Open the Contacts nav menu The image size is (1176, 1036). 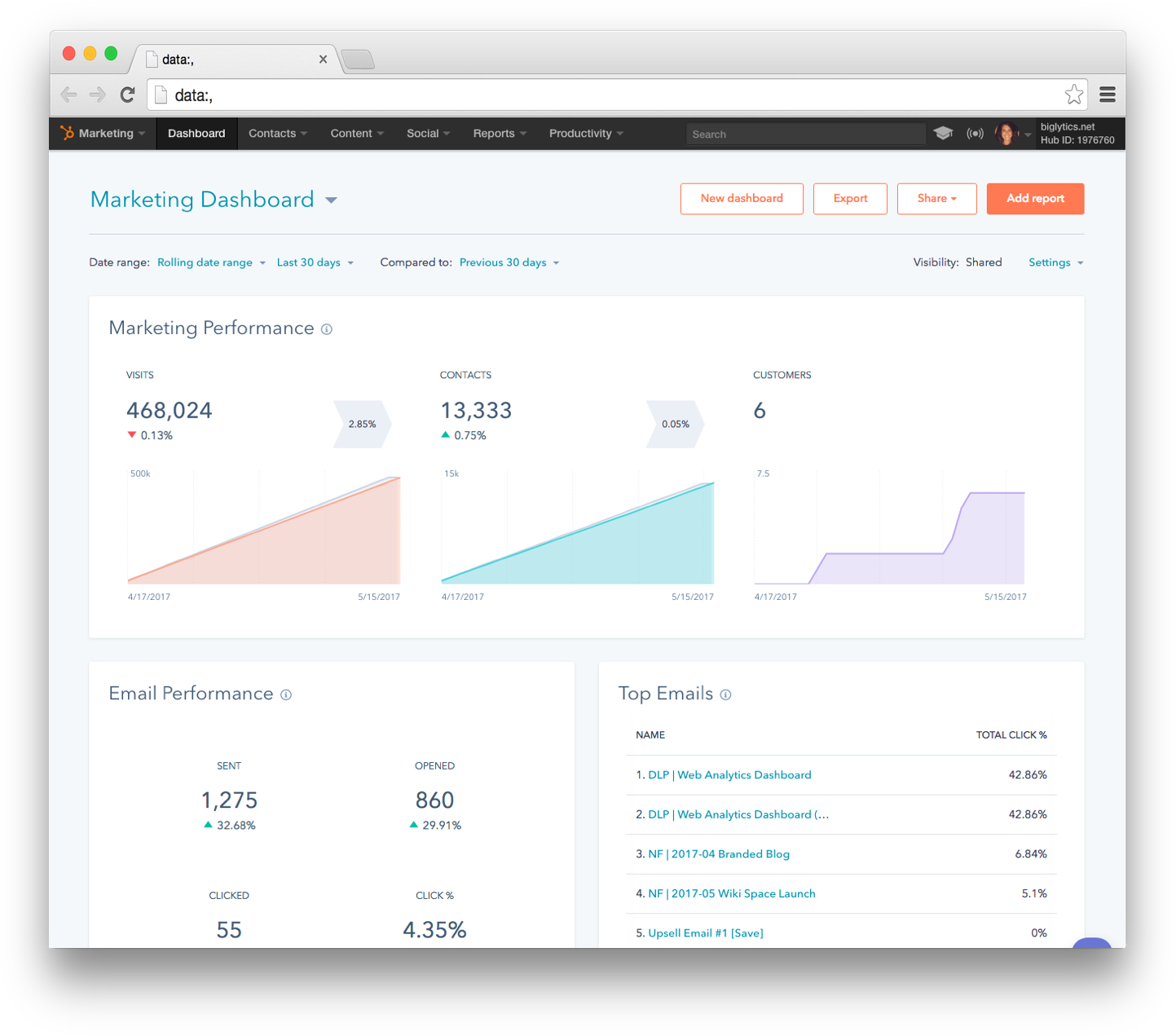pyautogui.click(x=278, y=134)
